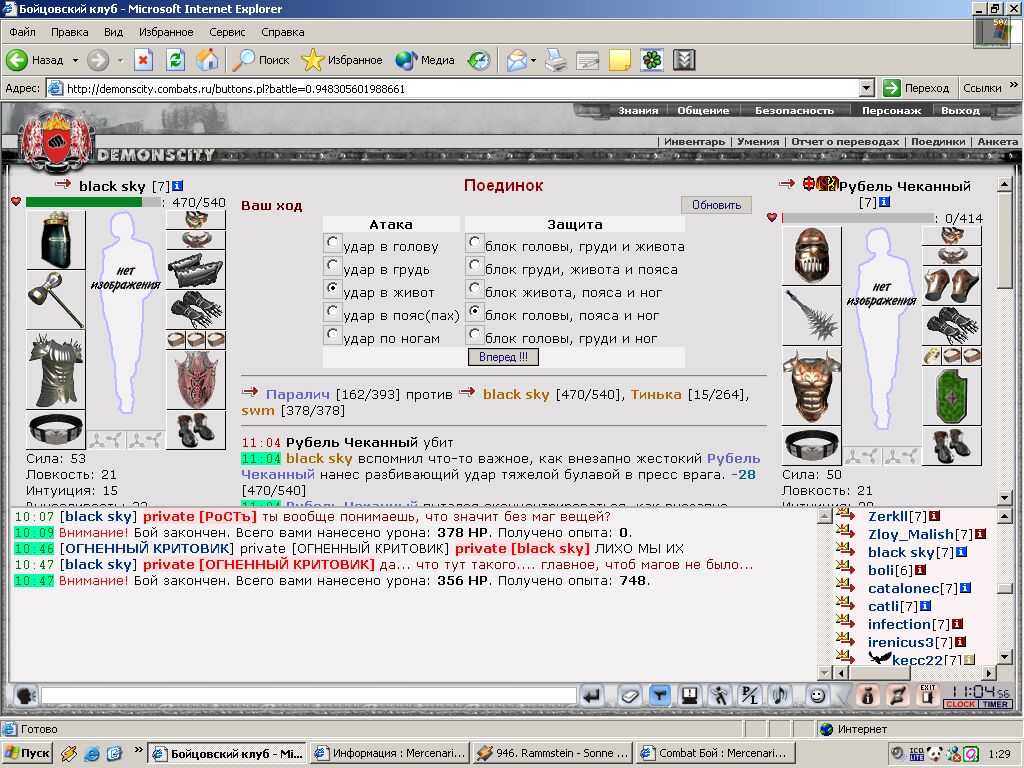This screenshot has width=1024, height=768.
Task: Click the Персонаж top tab
Action: pos(891,110)
